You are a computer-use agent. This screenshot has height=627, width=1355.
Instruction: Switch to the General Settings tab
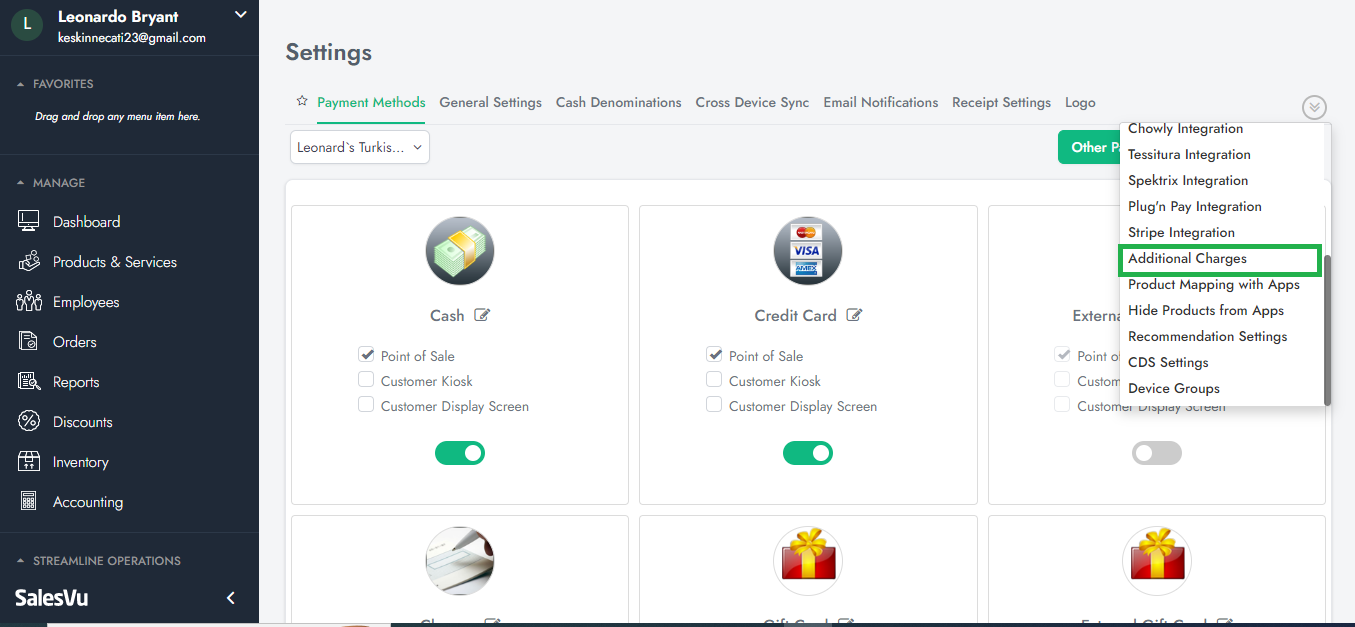[x=490, y=102]
